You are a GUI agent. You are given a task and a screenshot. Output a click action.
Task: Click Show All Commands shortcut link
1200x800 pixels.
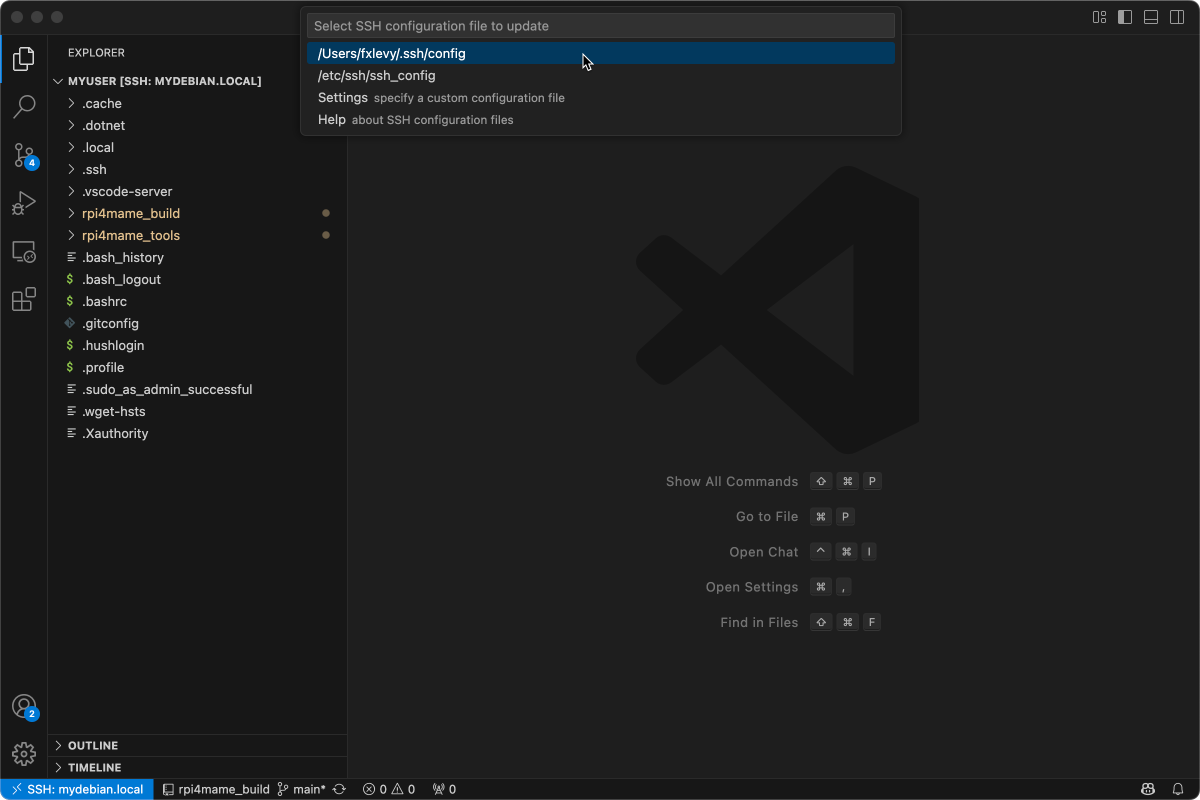point(732,481)
